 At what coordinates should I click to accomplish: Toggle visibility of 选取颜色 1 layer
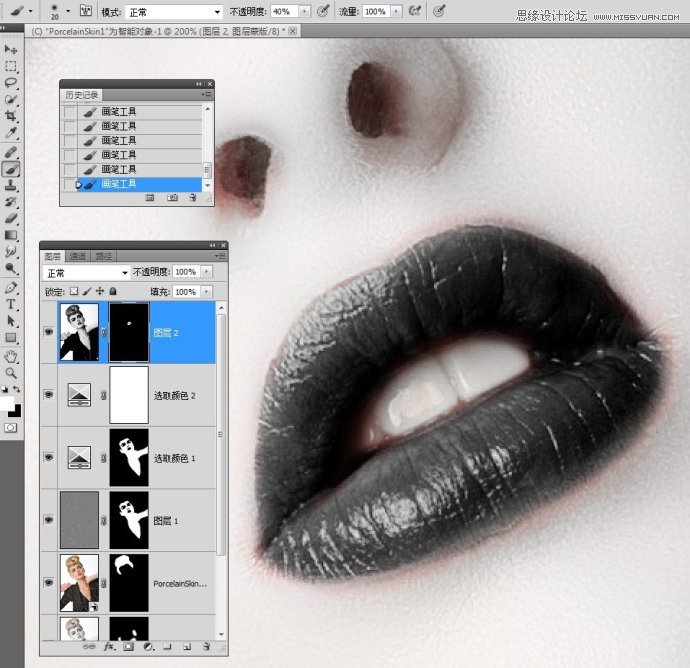[x=48, y=457]
